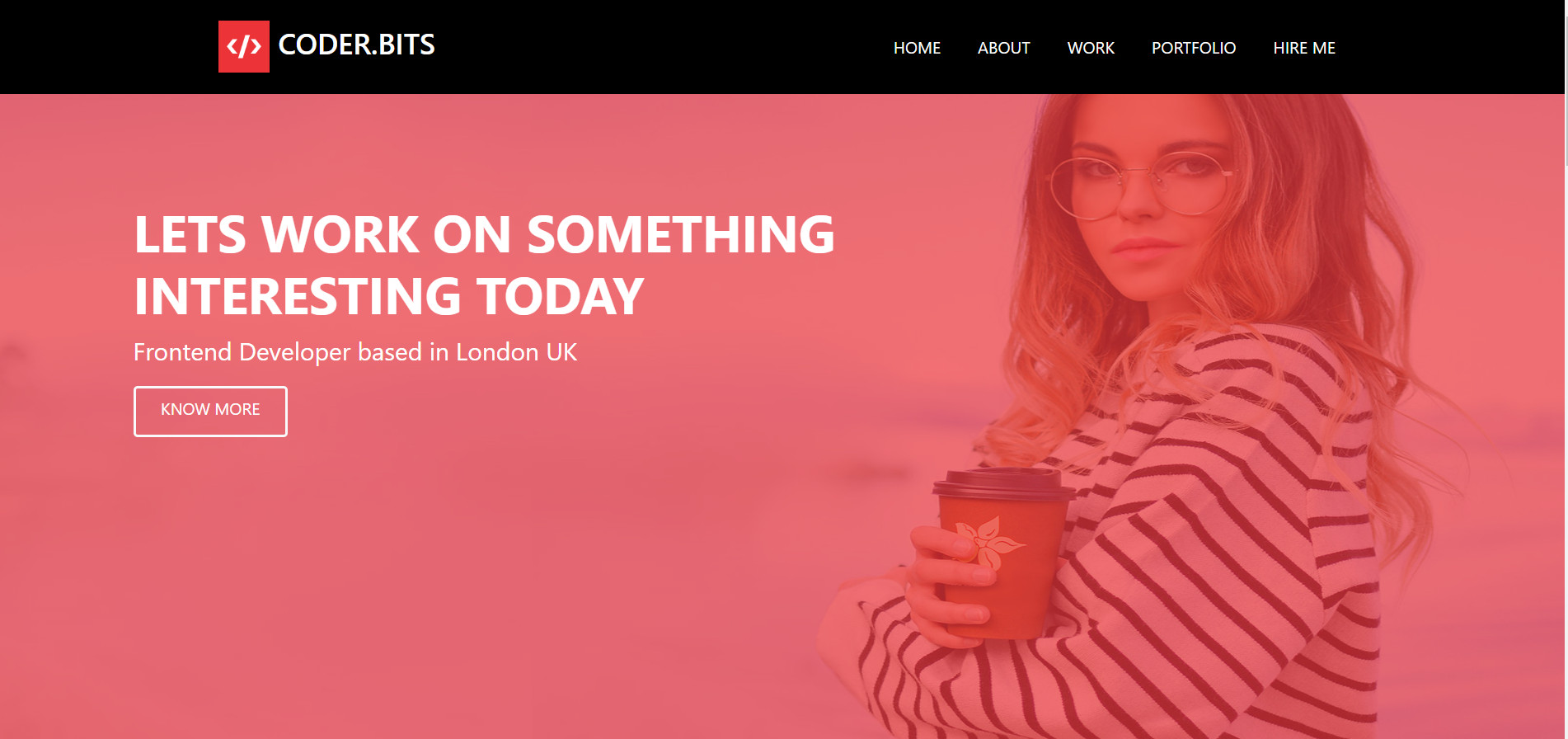Select WORK in the top navigation
Viewport: 1568px width, 739px height.
click(x=1091, y=48)
